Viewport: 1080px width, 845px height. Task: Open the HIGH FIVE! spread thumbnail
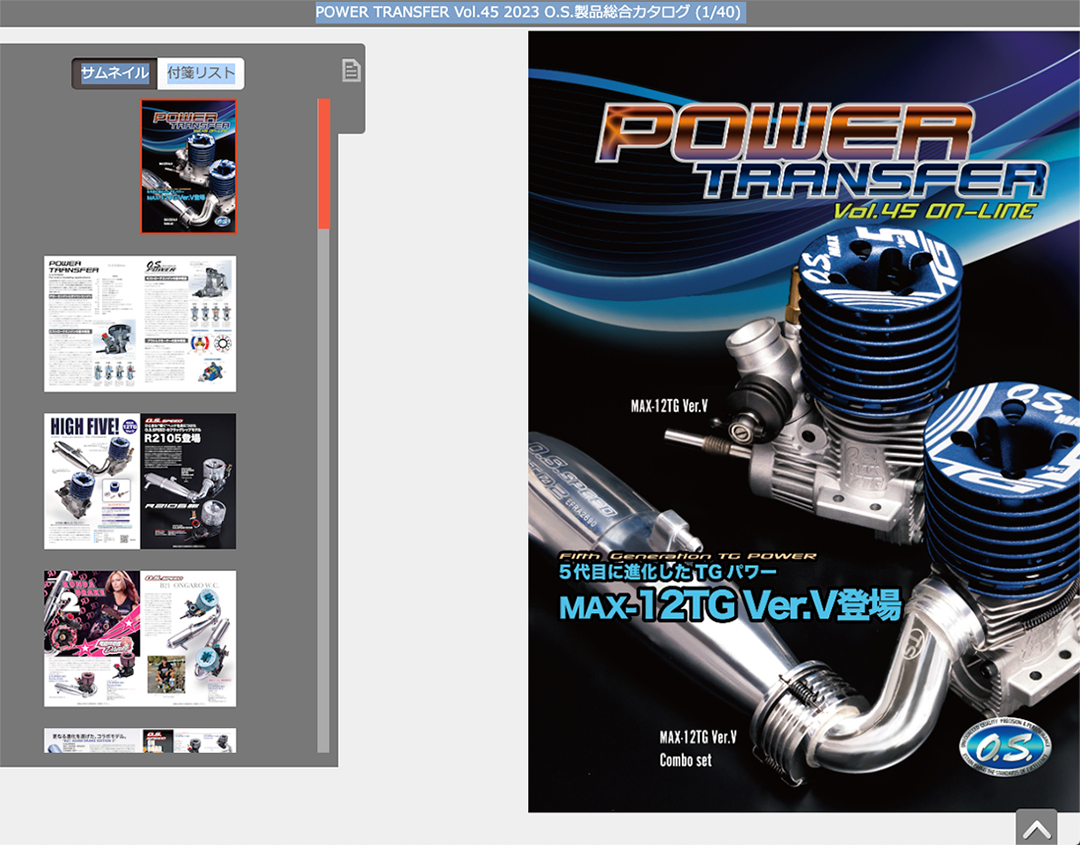click(x=141, y=481)
